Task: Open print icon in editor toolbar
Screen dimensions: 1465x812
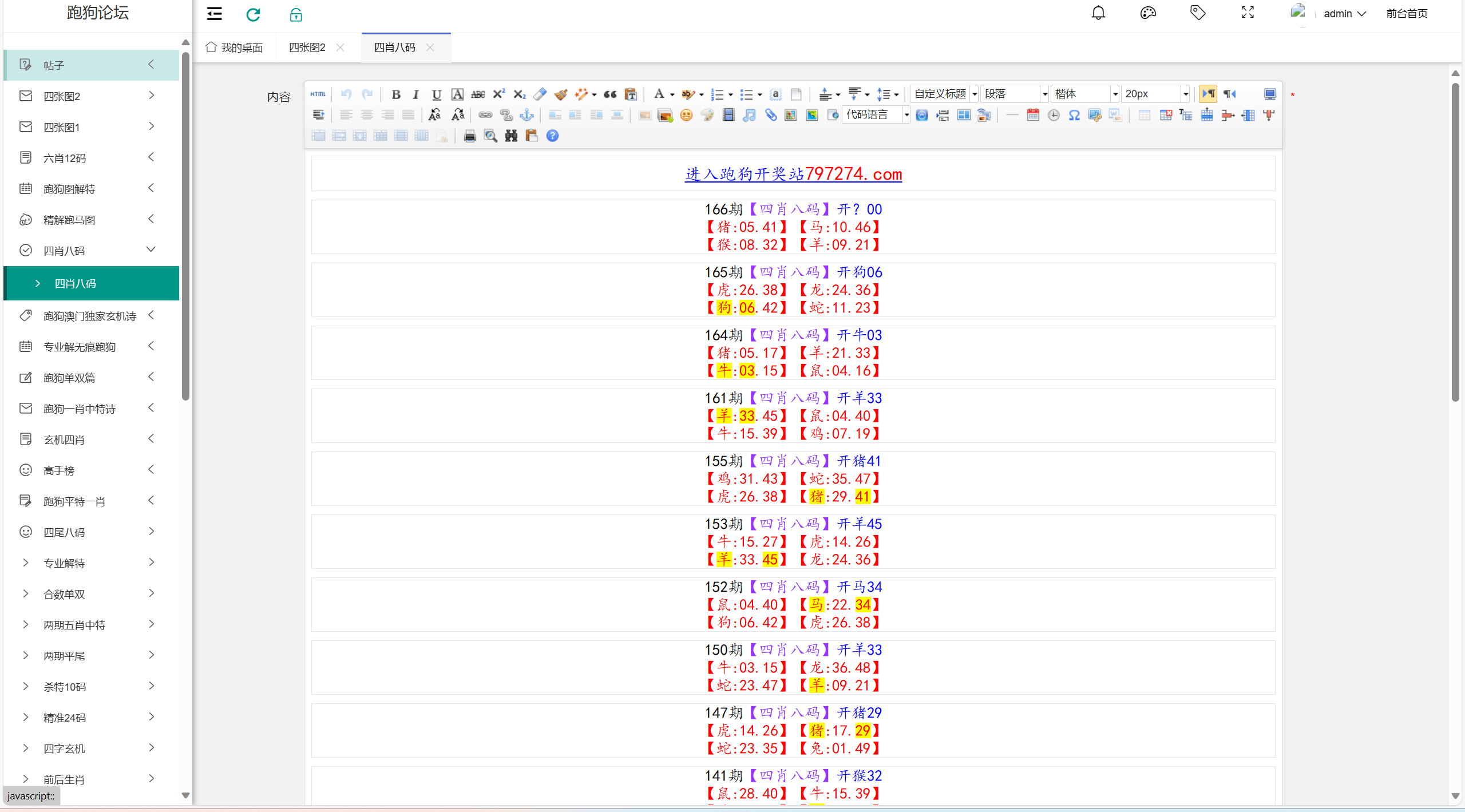Action: click(470, 136)
